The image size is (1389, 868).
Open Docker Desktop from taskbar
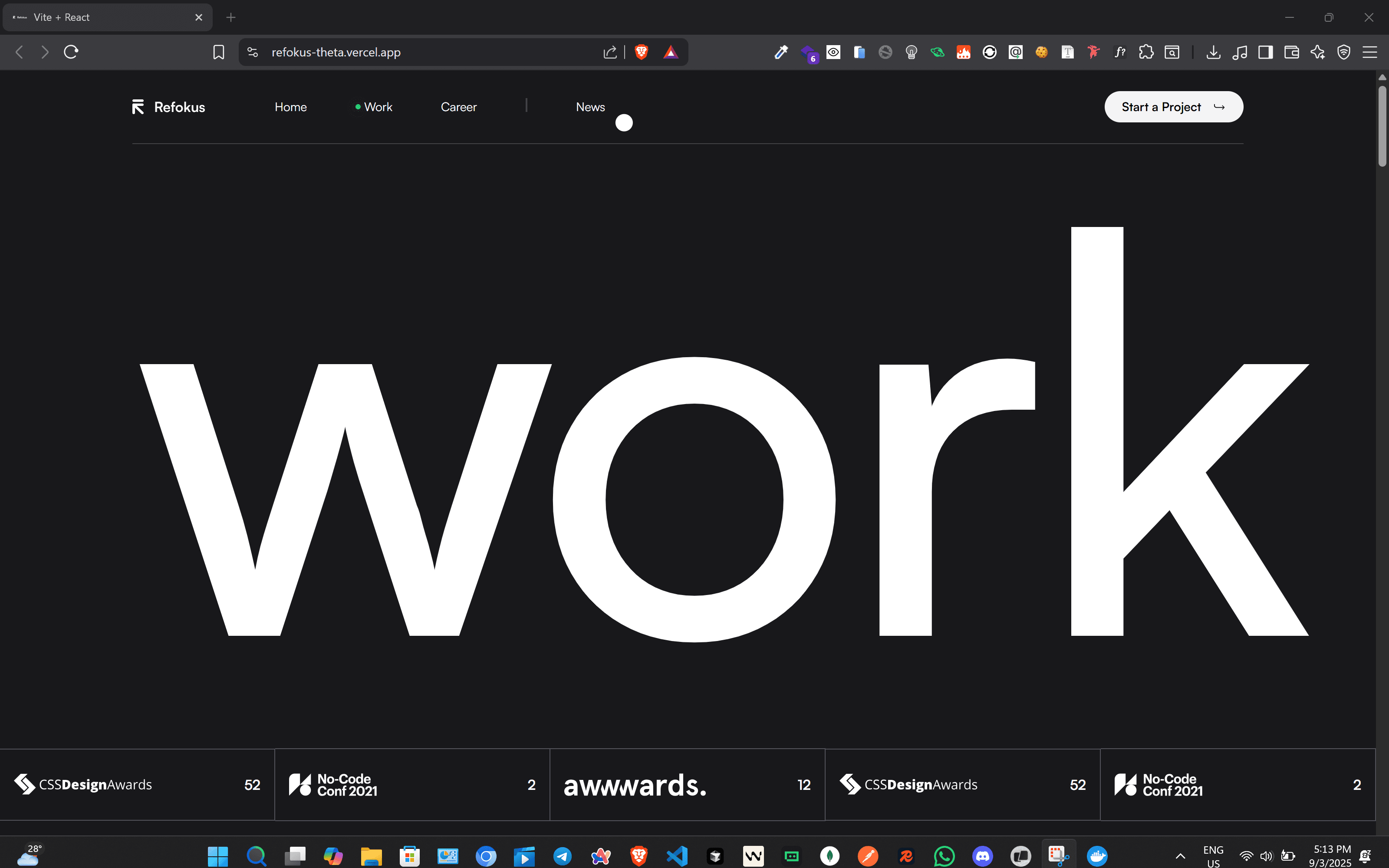click(x=1097, y=856)
